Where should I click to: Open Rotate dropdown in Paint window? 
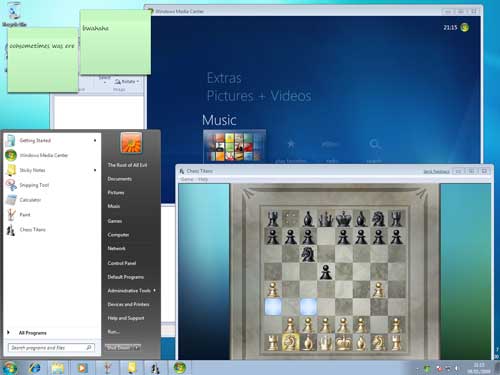click(x=127, y=81)
